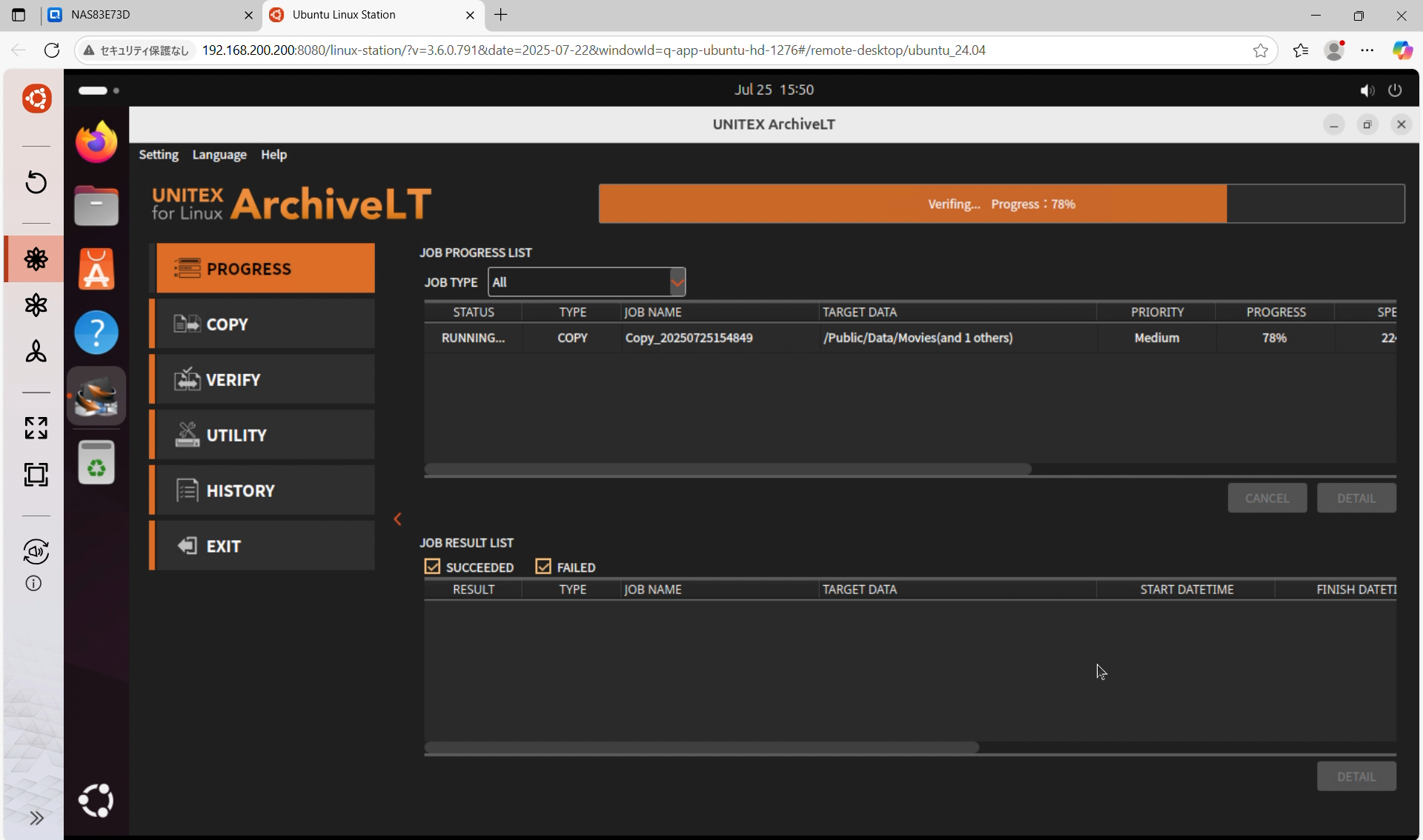Click the 78% progress cell
The image size is (1423, 840).
[x=1274, y=338]
